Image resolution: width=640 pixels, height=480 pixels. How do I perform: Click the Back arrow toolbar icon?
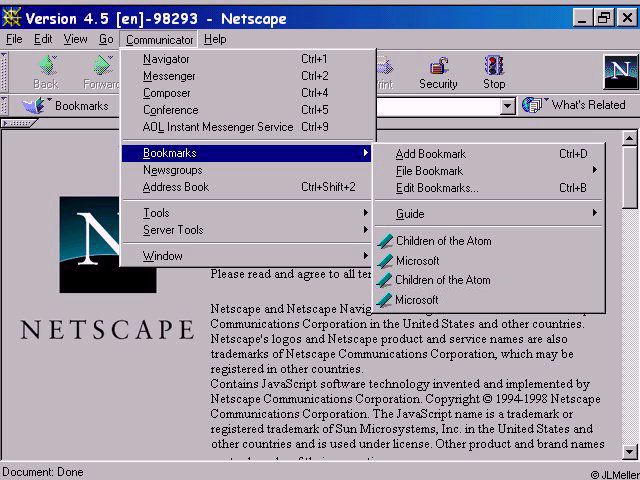(x=48, y=65)
